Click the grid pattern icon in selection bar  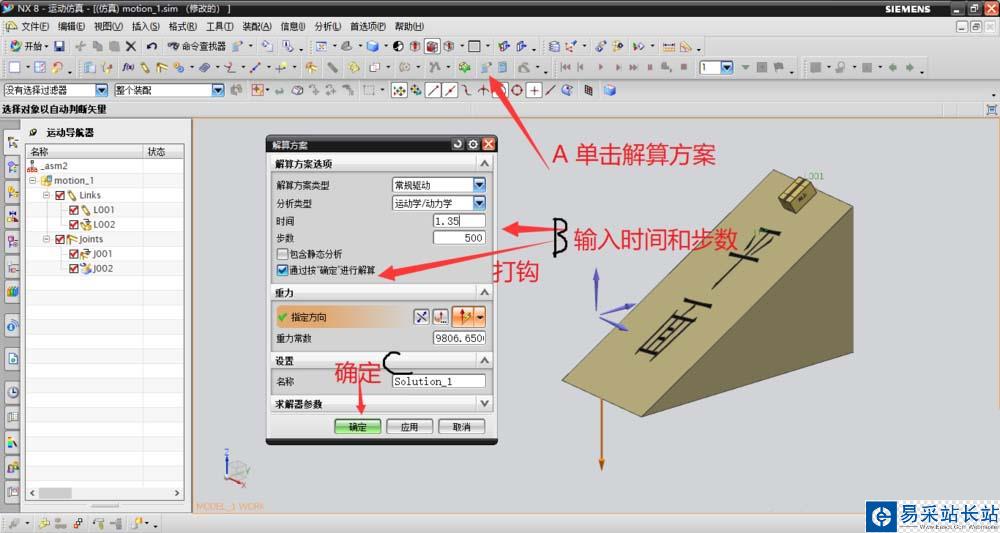pyautogui.click(x=589, y=91)
